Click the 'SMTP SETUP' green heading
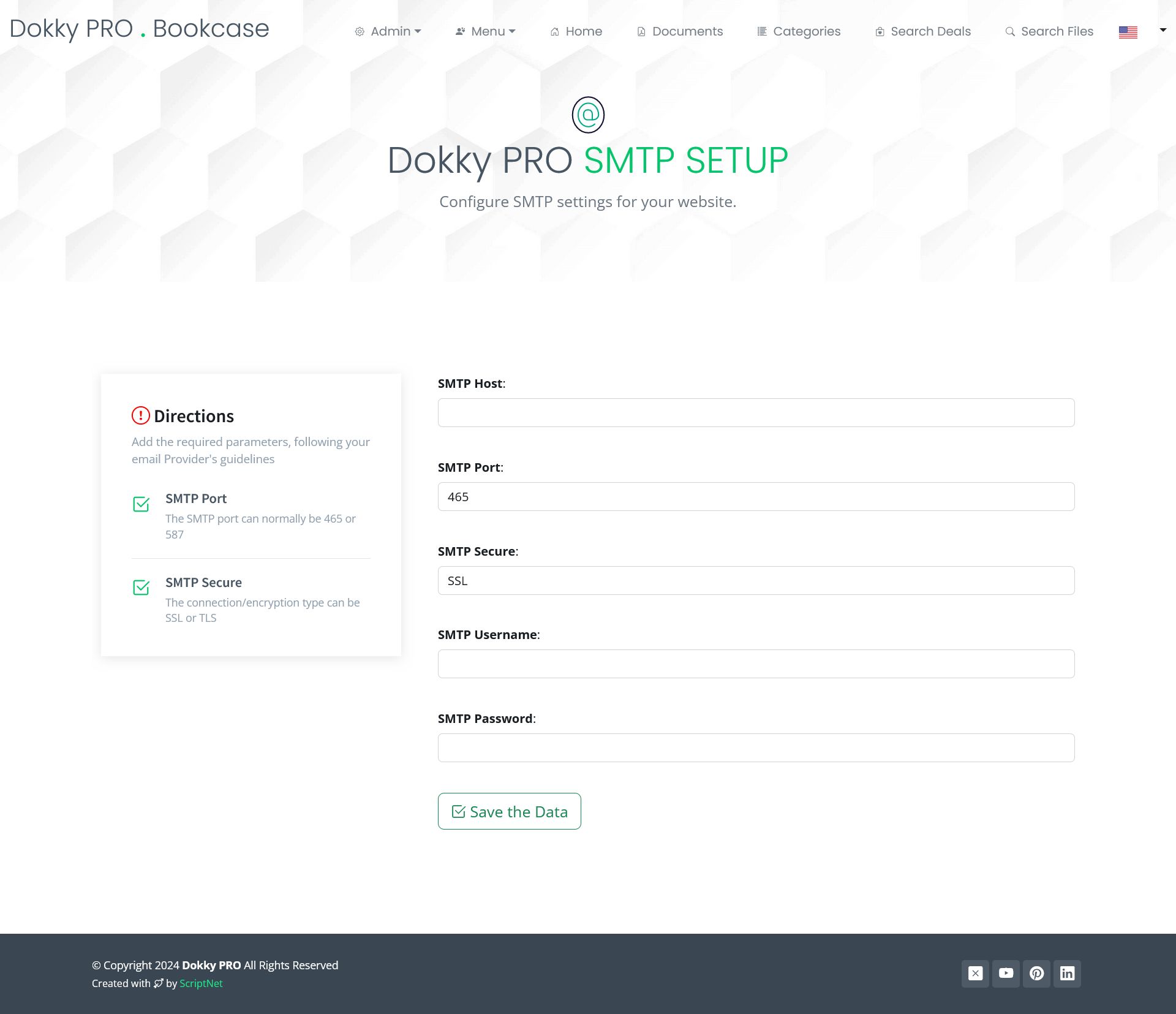The width and height of the screenshot is (1176, 1014). [686, 161]
